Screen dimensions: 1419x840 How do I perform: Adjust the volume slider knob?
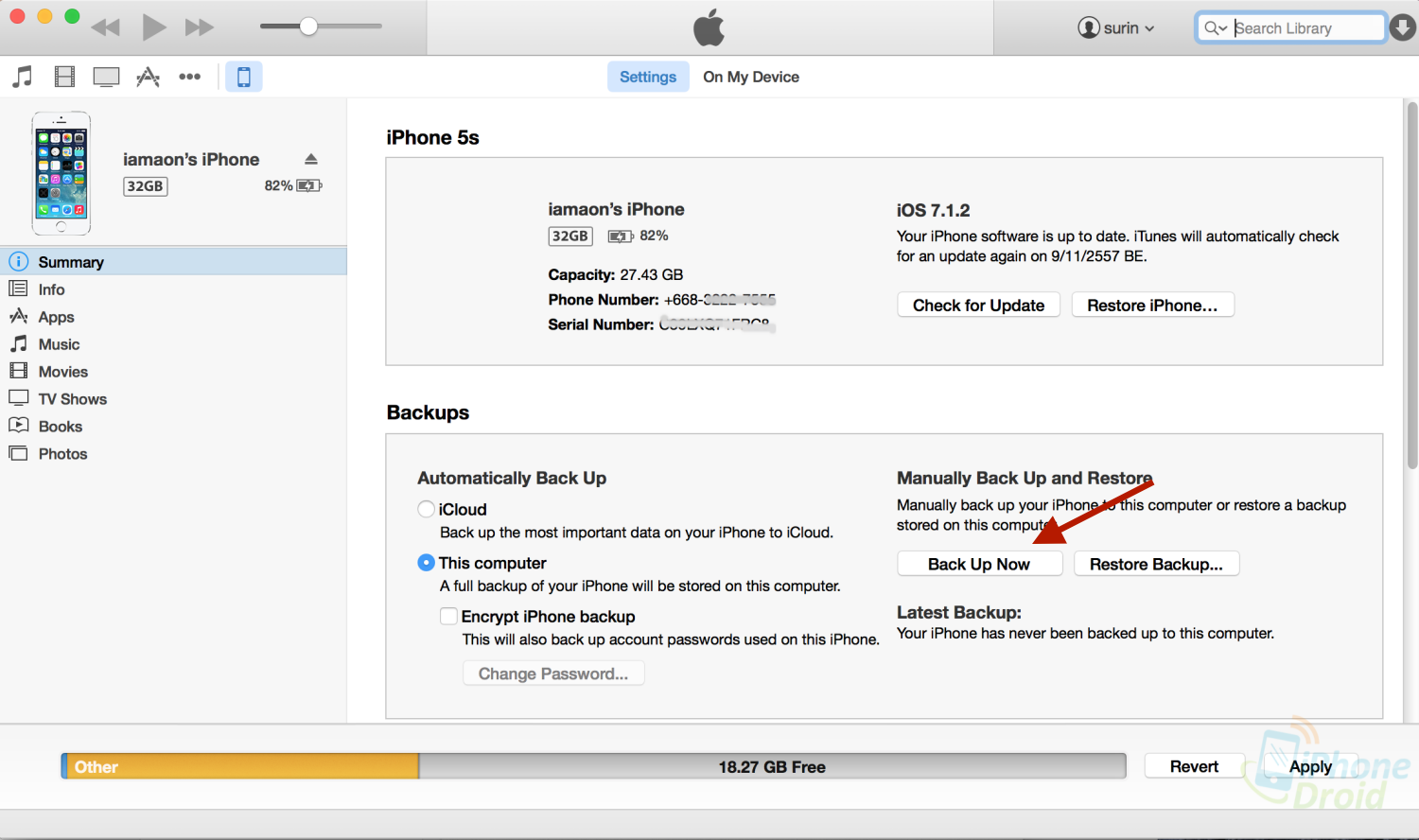click(308, 26)
